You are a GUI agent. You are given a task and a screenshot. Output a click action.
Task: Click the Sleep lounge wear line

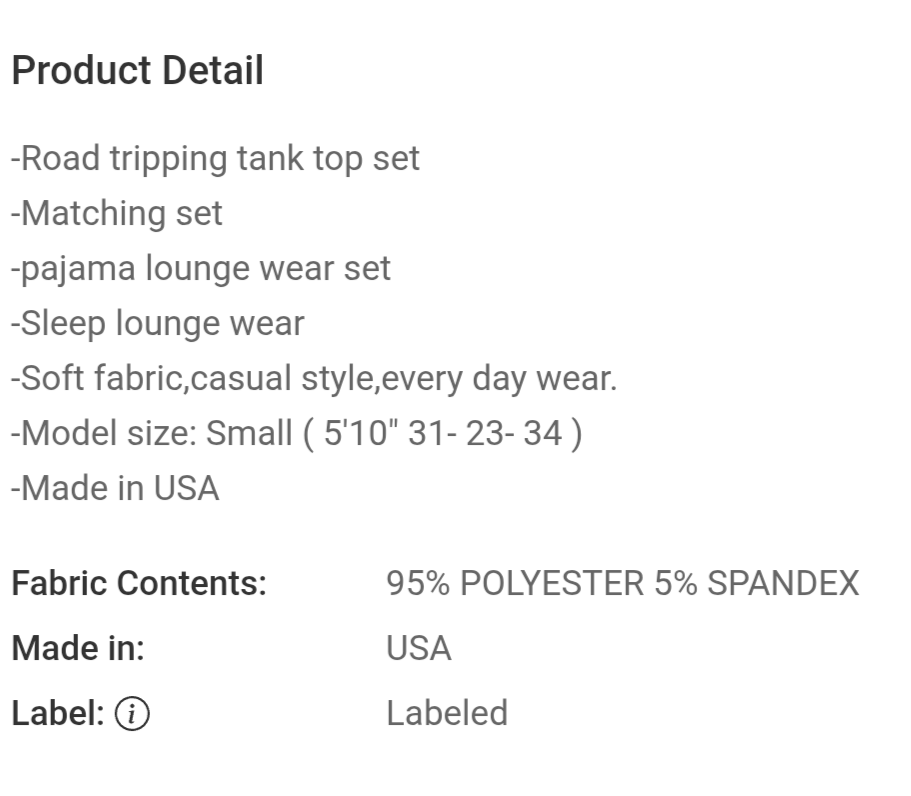click(157, 324)
